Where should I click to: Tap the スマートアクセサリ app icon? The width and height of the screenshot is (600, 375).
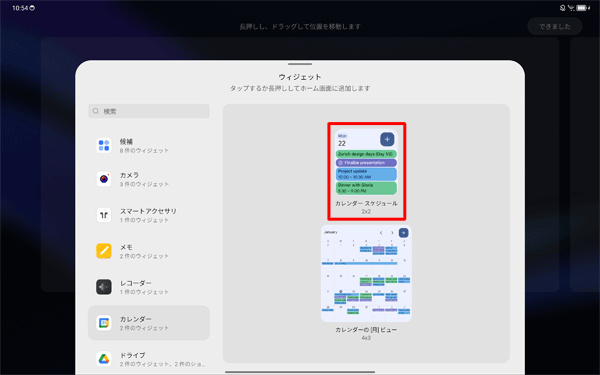point(104,215)
